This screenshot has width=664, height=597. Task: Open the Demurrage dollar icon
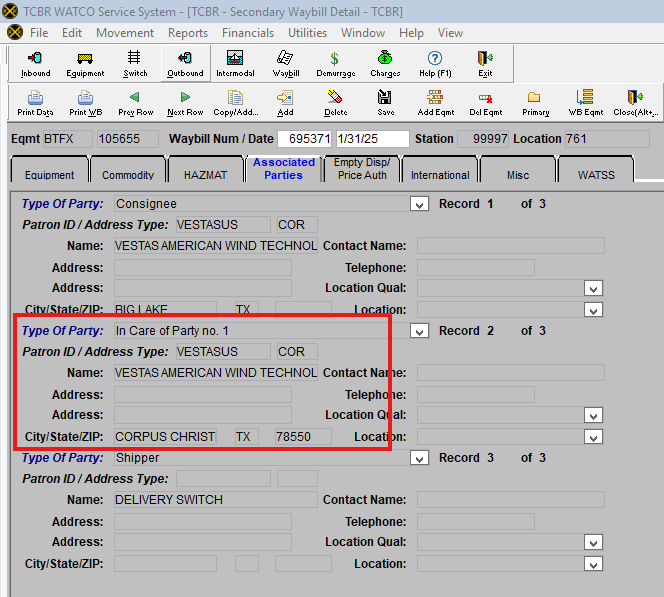tap(335, 64)
